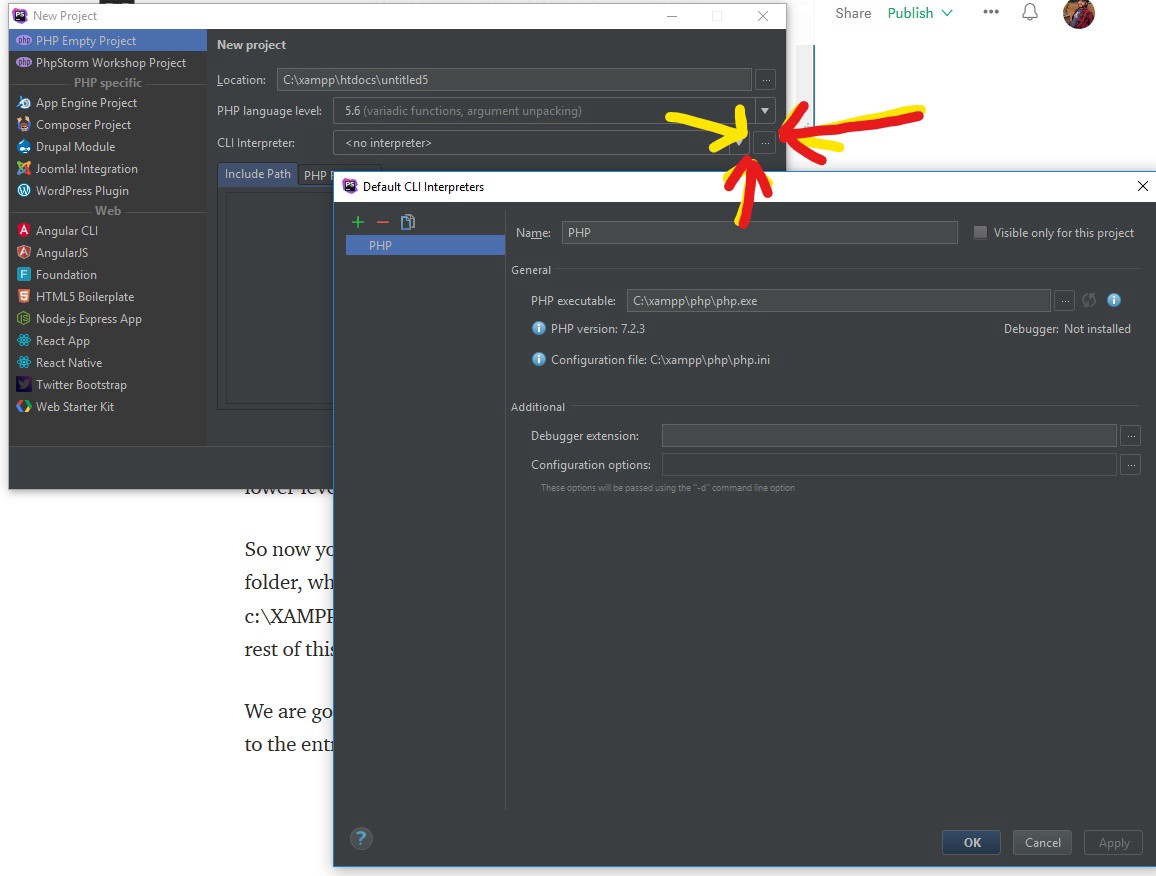
Task: Pick AngularJS project type
Action: pyautogui.click(x=108, y=253)
